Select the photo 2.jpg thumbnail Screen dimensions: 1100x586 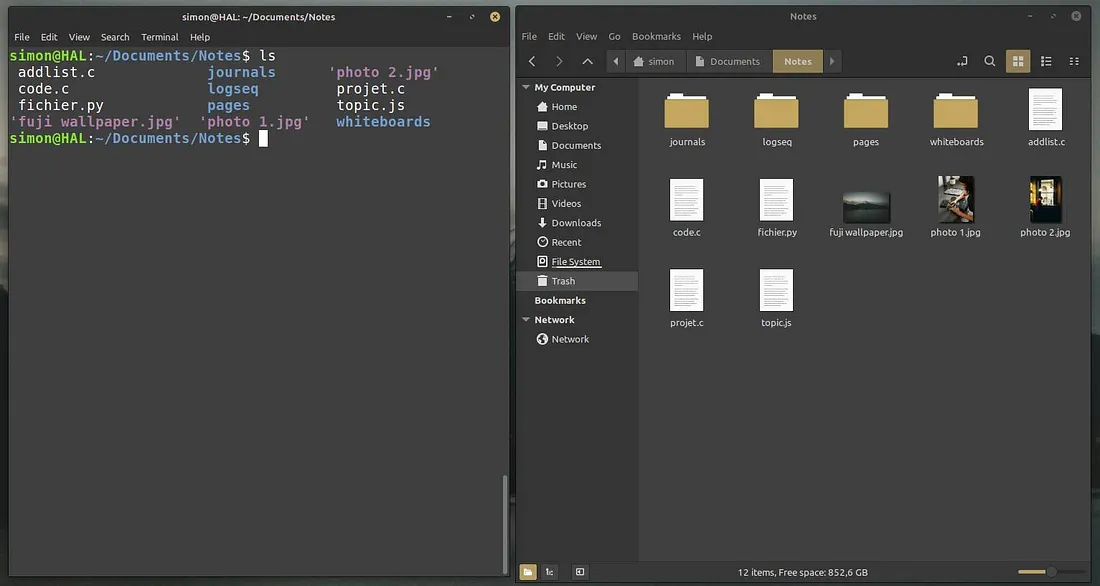pos(1045,199)
